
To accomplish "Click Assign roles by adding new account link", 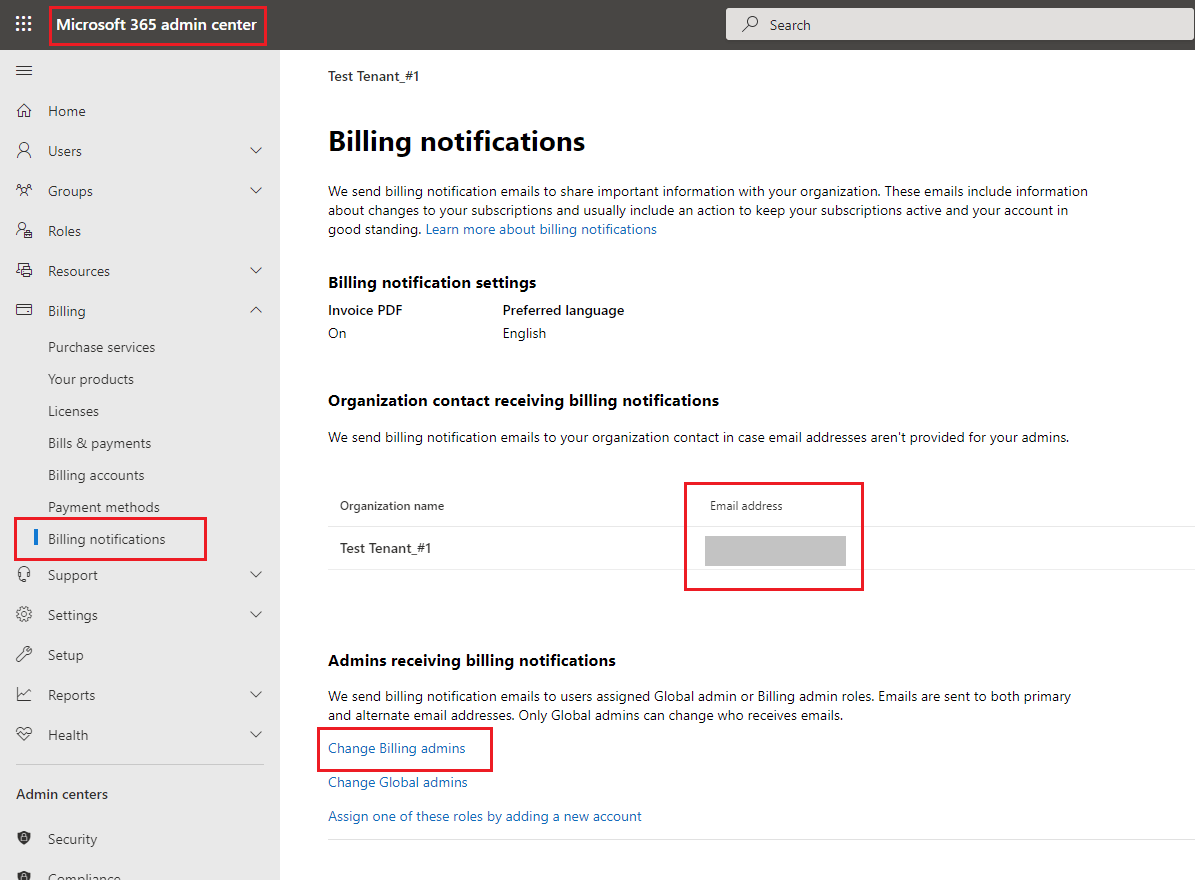I will pyautogui.click(x=485, y=816).
